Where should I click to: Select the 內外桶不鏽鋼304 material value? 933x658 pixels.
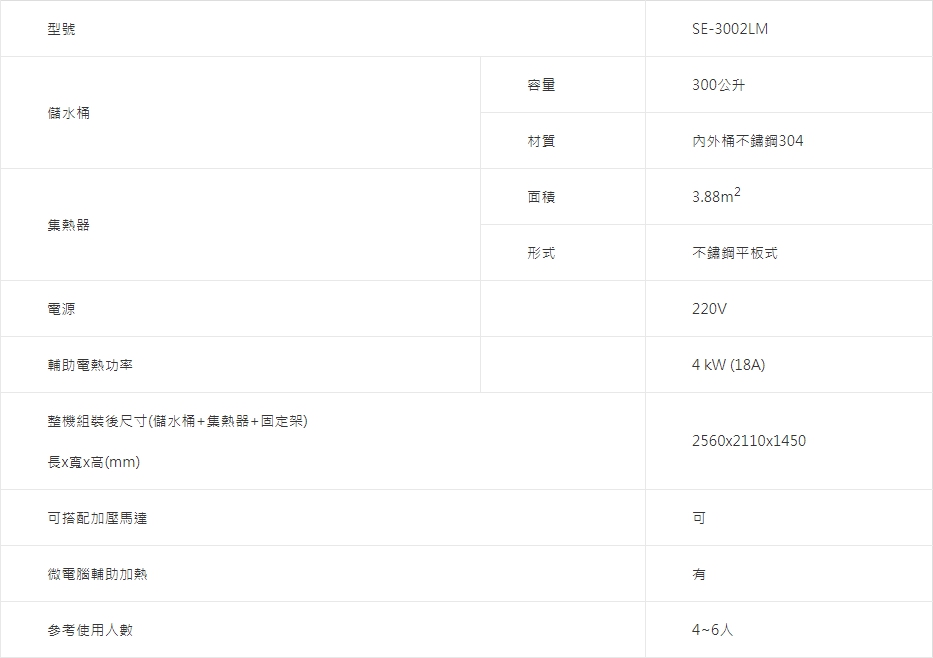pos(747,141)
